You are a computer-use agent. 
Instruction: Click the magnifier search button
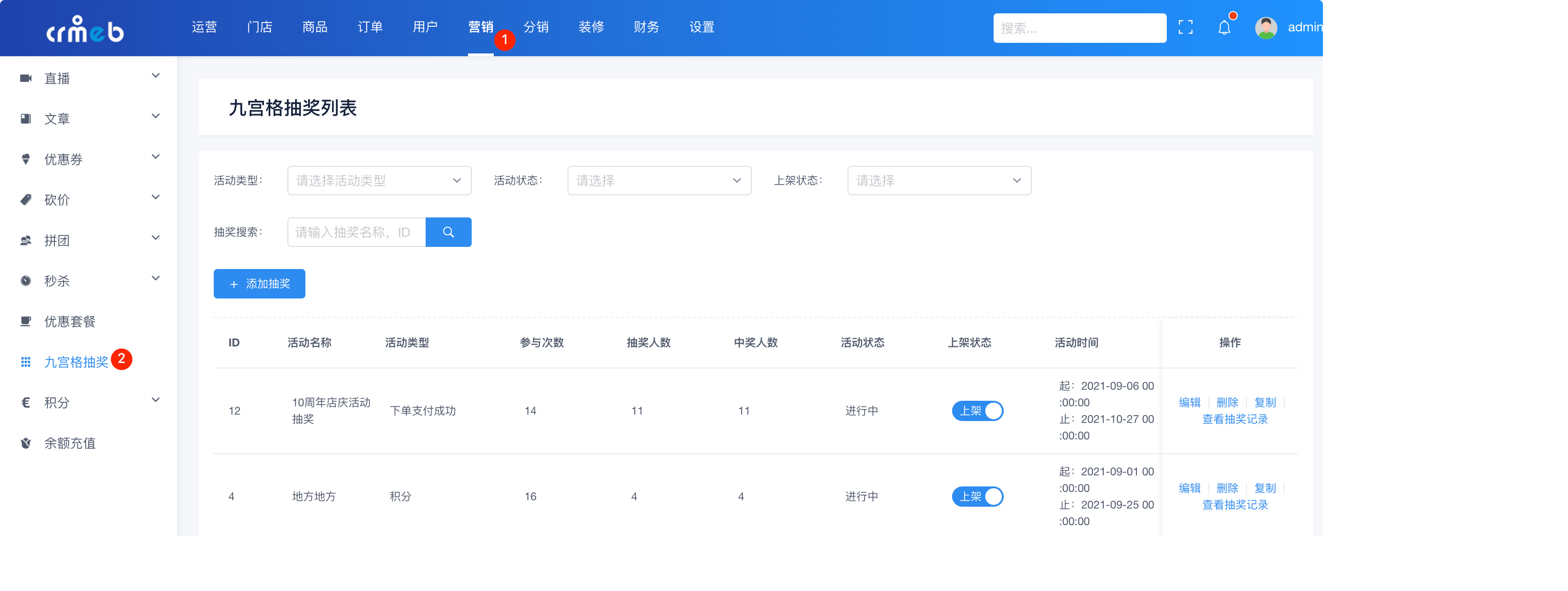(449, 232)
